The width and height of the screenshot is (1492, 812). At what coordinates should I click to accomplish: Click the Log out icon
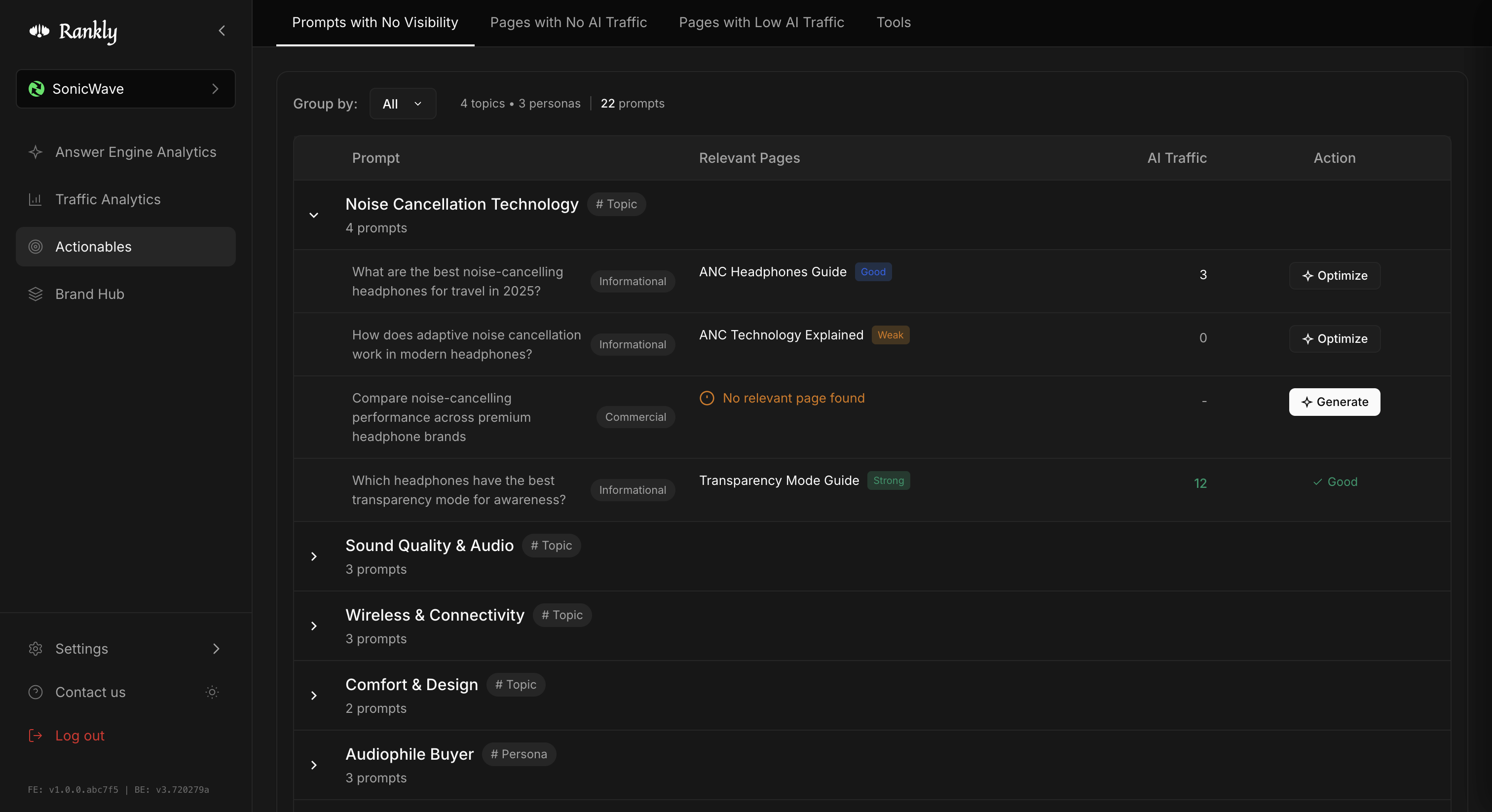tap(35, 735)
